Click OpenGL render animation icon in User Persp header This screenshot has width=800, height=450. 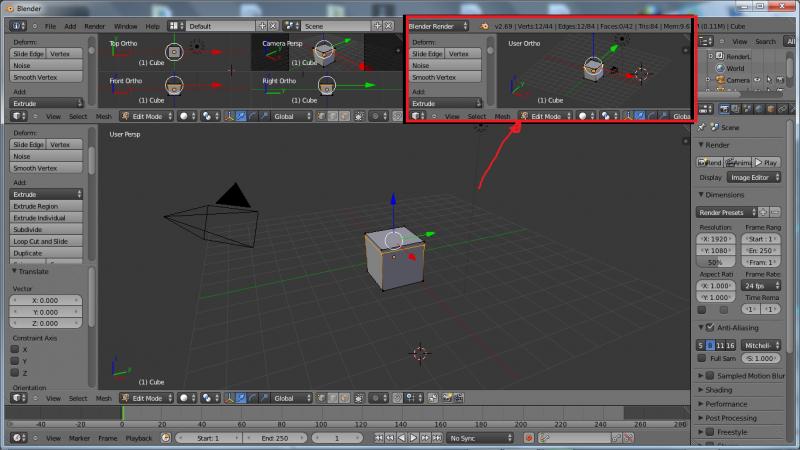[x=458, y=398]
